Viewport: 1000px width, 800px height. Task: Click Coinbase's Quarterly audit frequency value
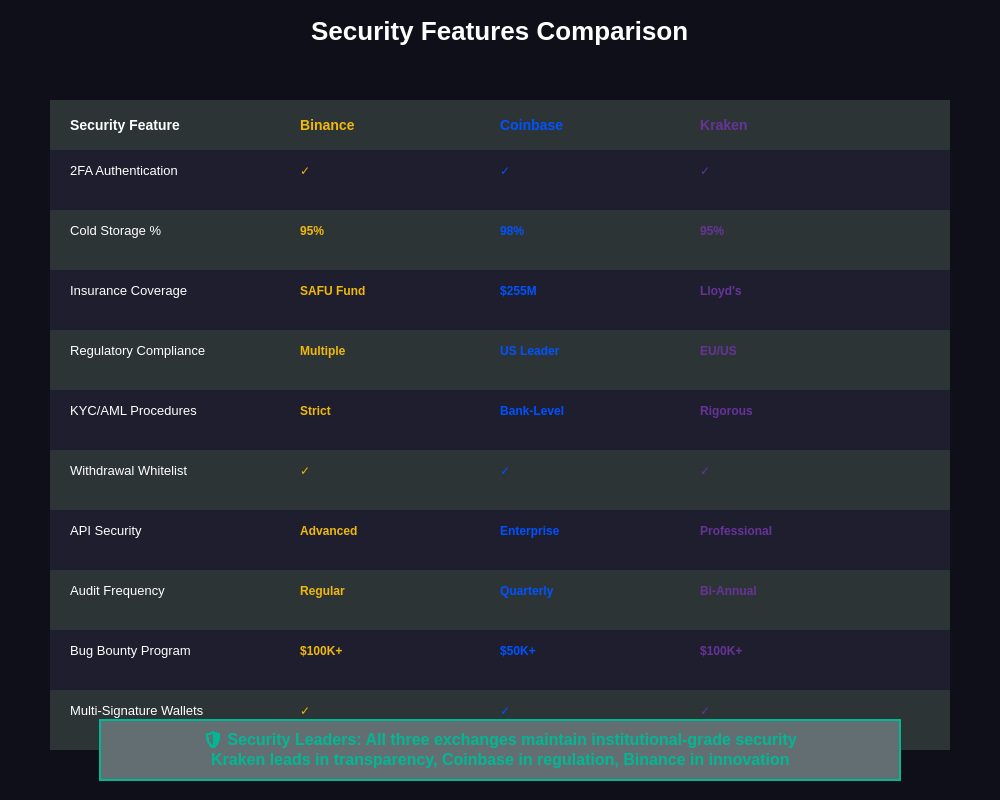pyautogui.click(x=526, y=591)
